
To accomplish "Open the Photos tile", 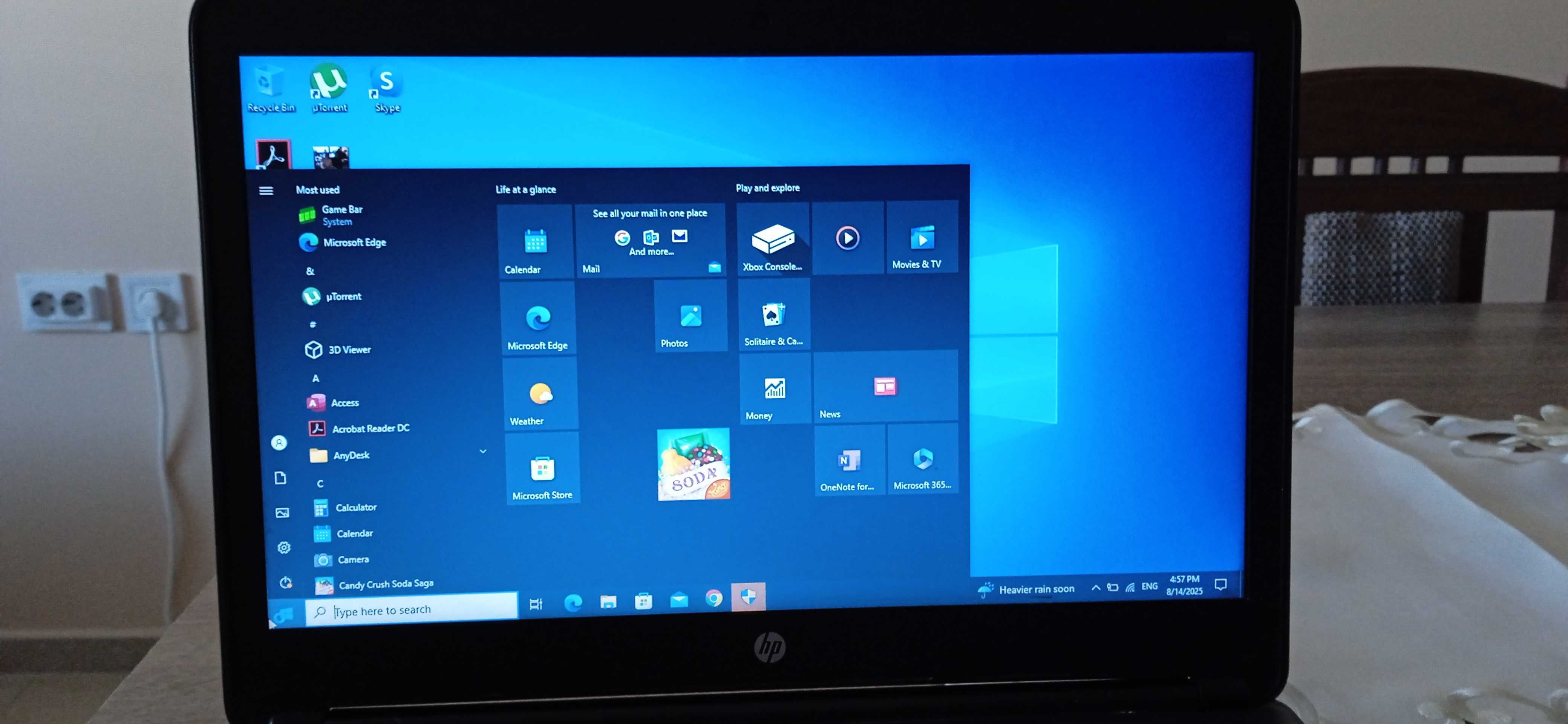I will [x=690, y=315].
